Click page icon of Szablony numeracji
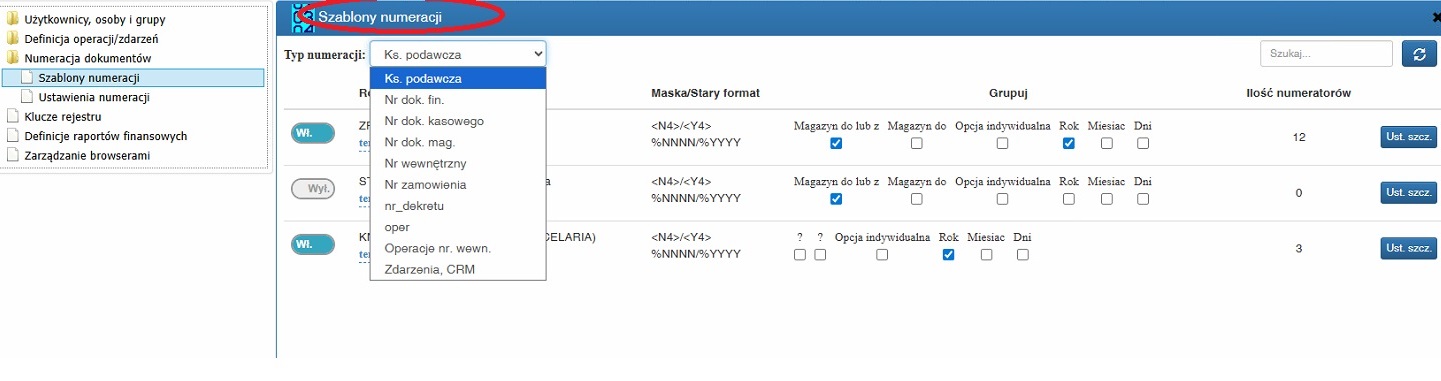Viewport: 1441px width, 381px height. 28,78
